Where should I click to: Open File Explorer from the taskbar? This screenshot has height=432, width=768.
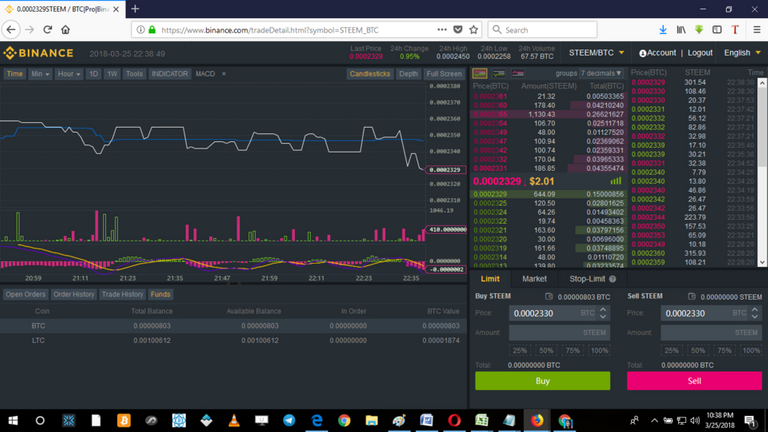click(372, 420)
